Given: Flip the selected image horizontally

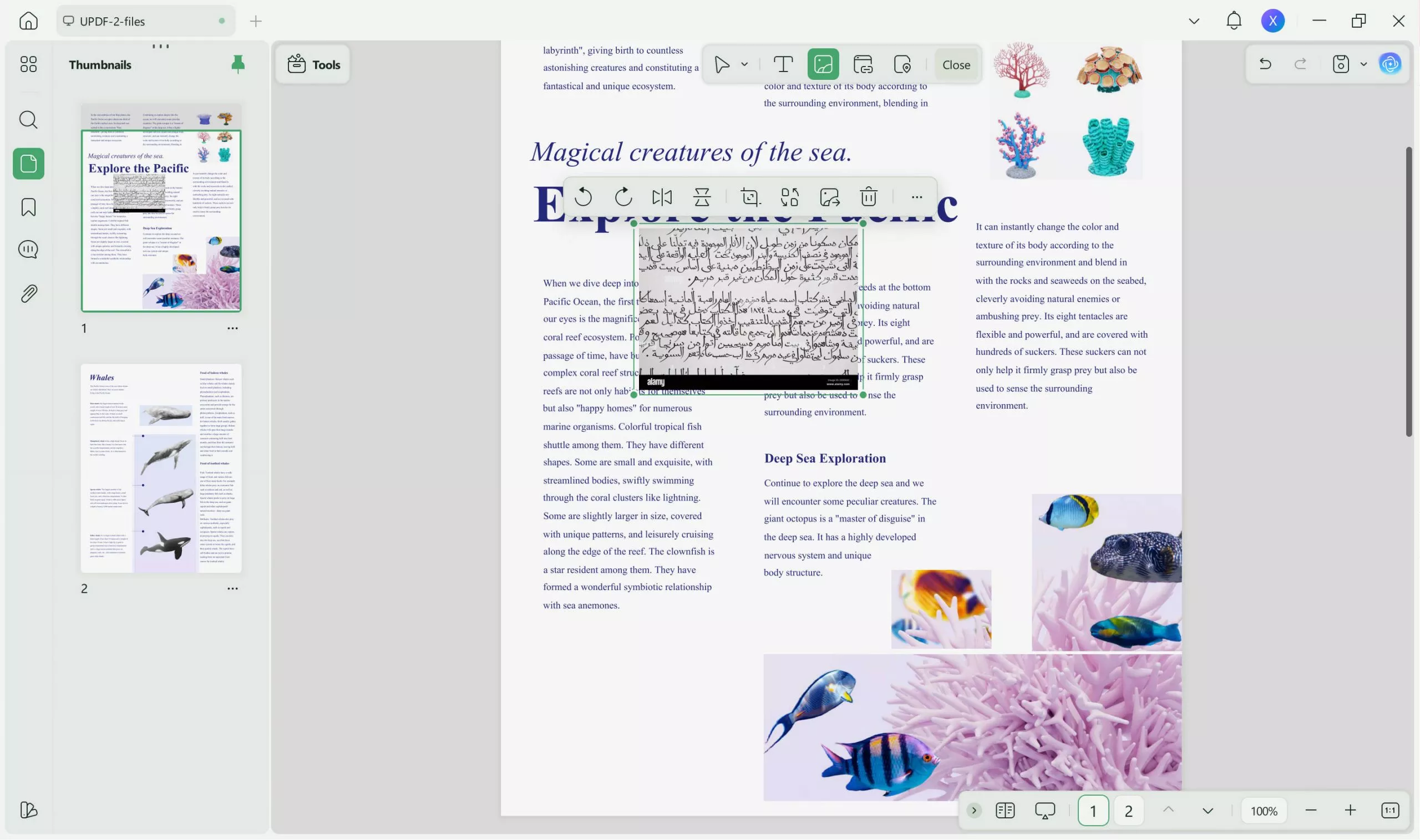Looking at the screenshot, I should click(x=662, y=197).
